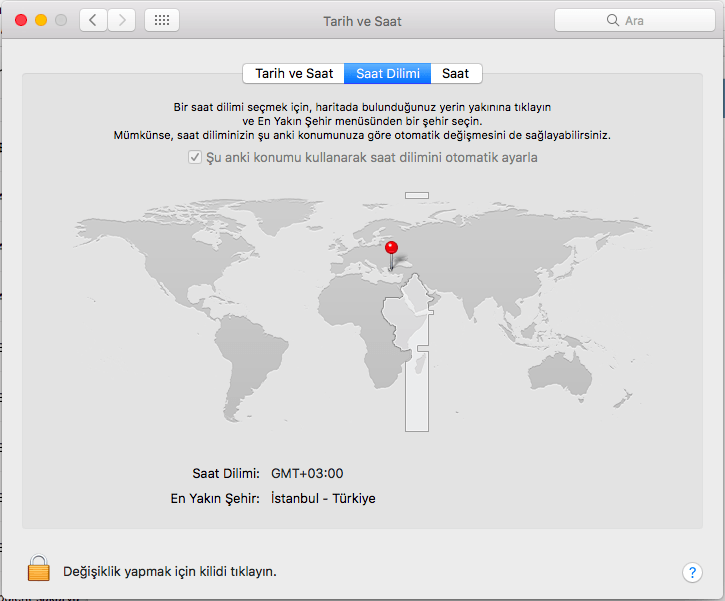Viewport: 725px width, 601px height.
Task: Toggle the automatic time zone by location checkbox
Action: click(195, 158)
